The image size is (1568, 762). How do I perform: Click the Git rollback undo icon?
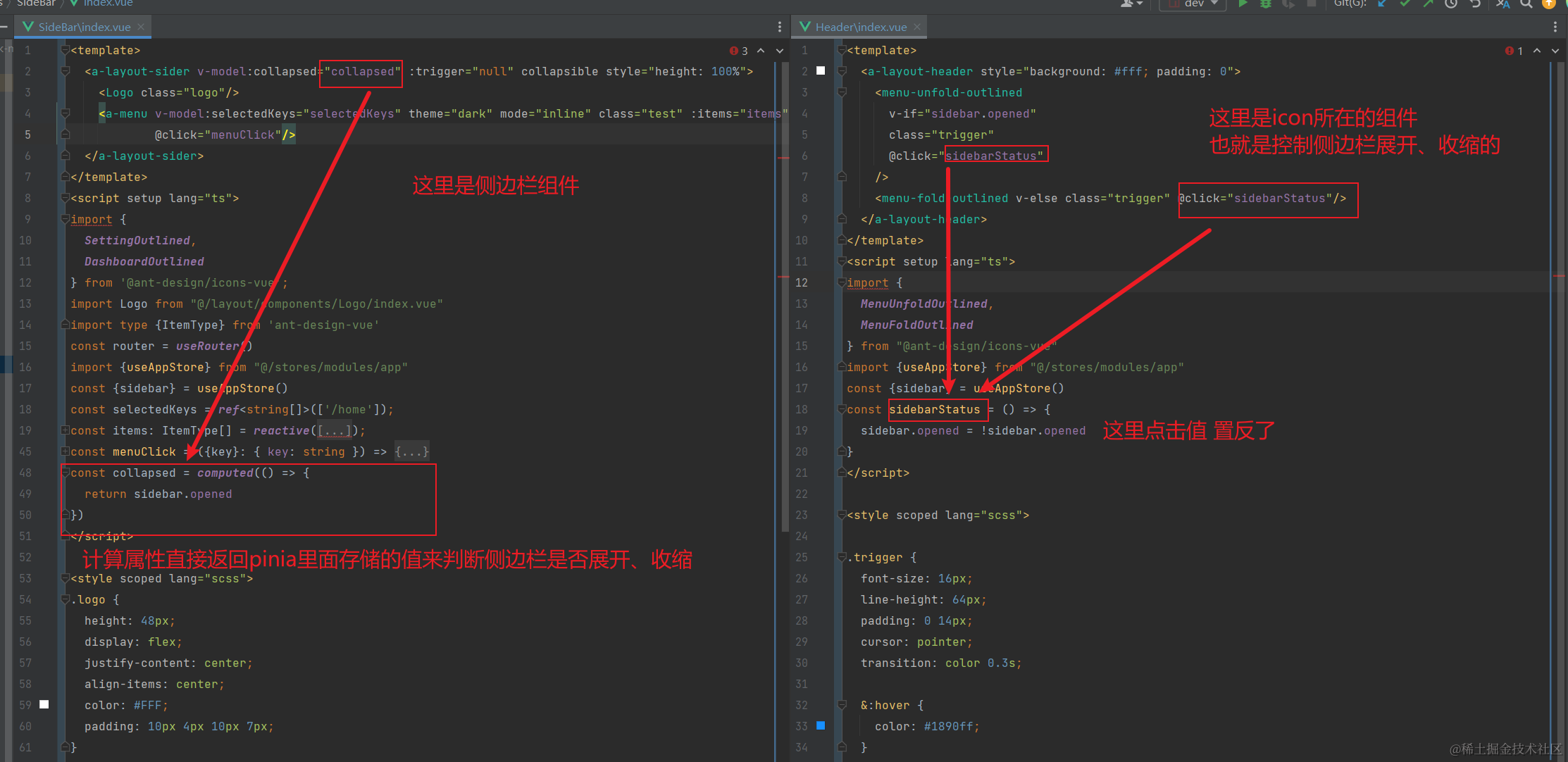[1475, 4]
